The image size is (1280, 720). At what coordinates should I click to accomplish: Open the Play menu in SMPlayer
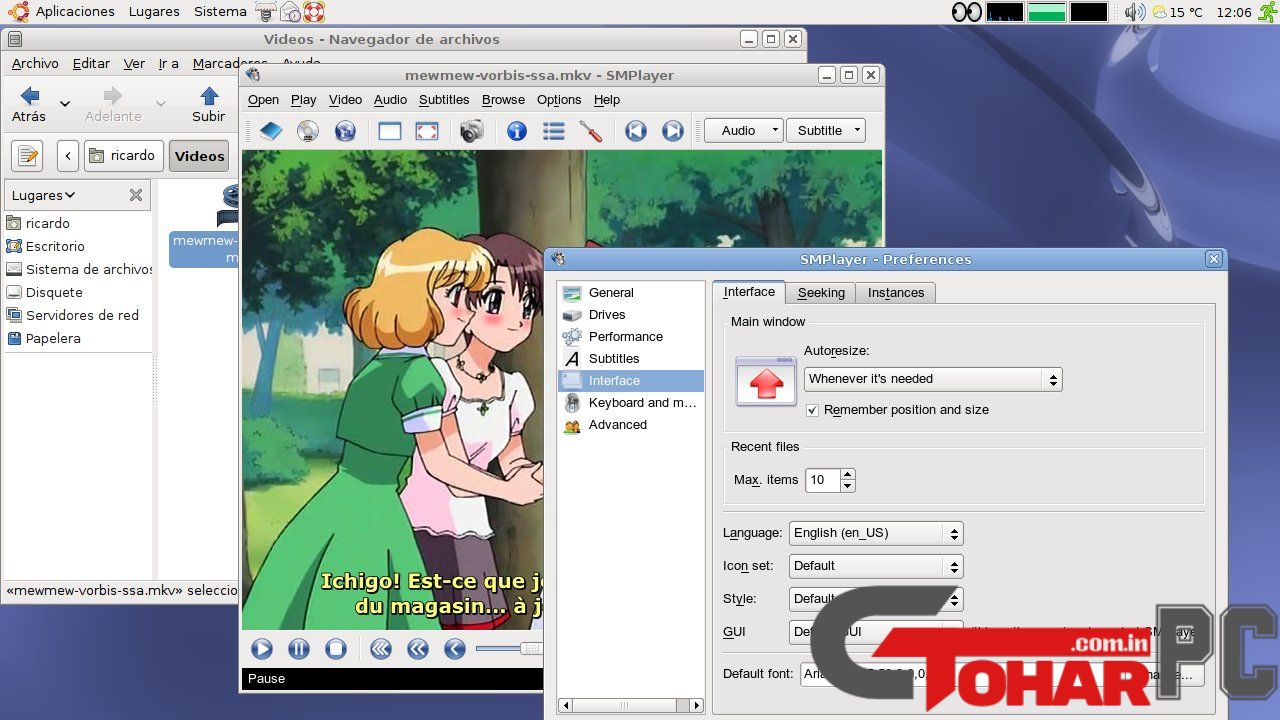coord(303,100)
